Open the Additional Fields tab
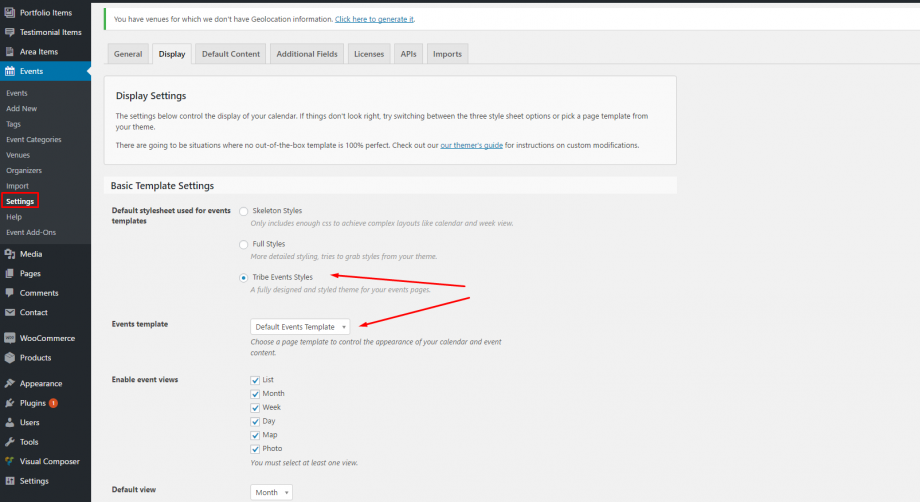Viewport: 920px width, 502px height. click(307, 54)
